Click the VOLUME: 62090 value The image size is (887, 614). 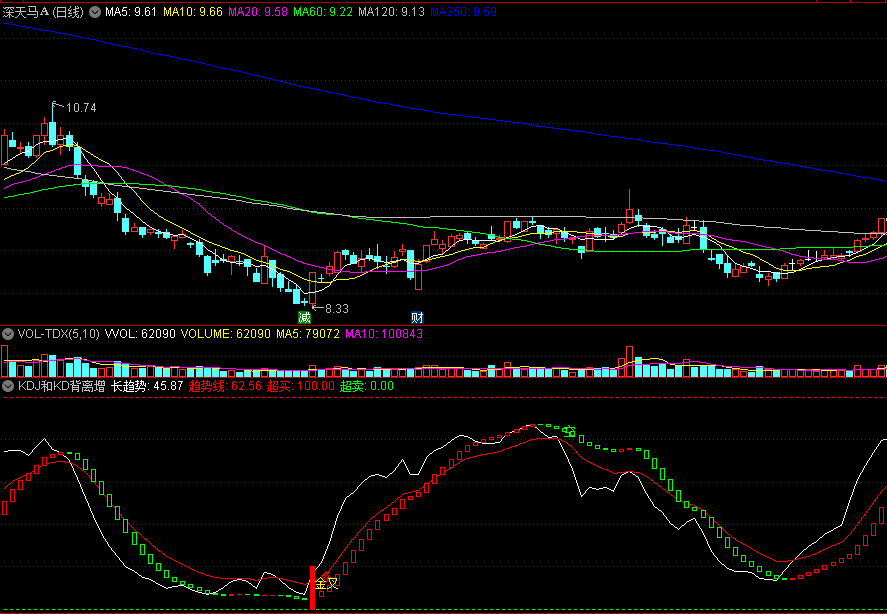coord(226,334)
